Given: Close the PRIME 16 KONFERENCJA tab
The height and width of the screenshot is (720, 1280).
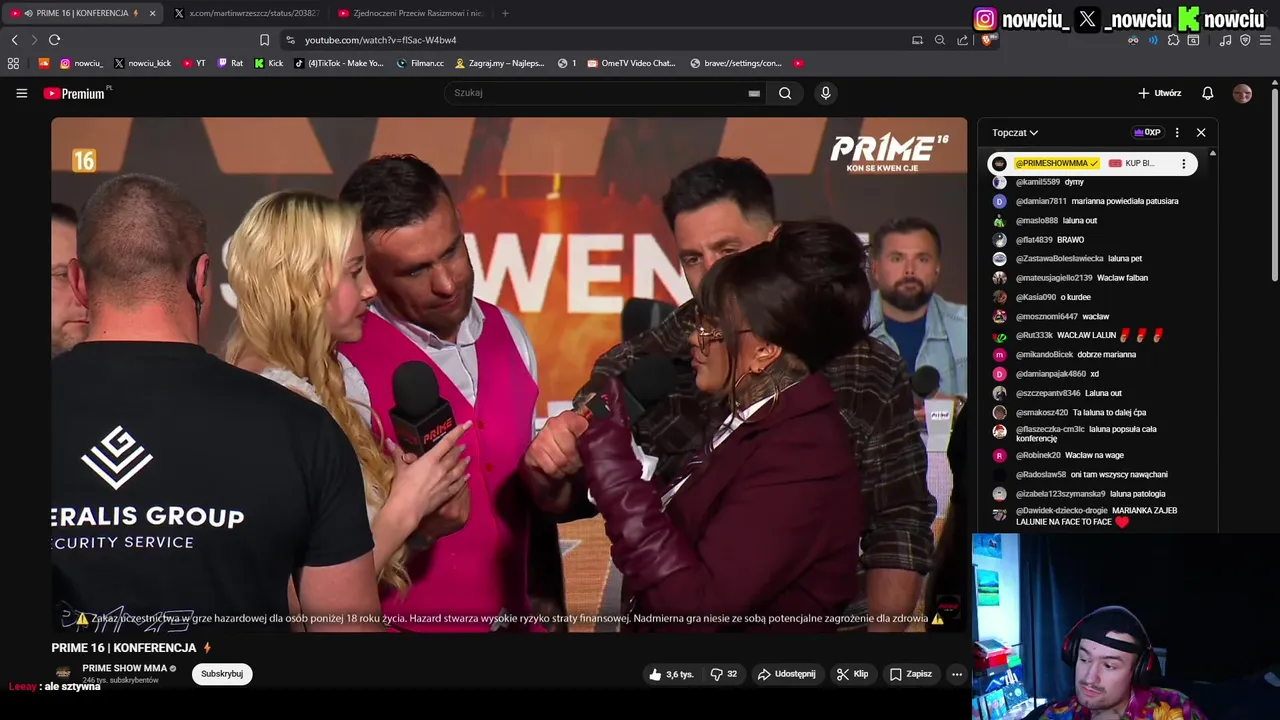Looking at the screenshot, I should 152,13.
